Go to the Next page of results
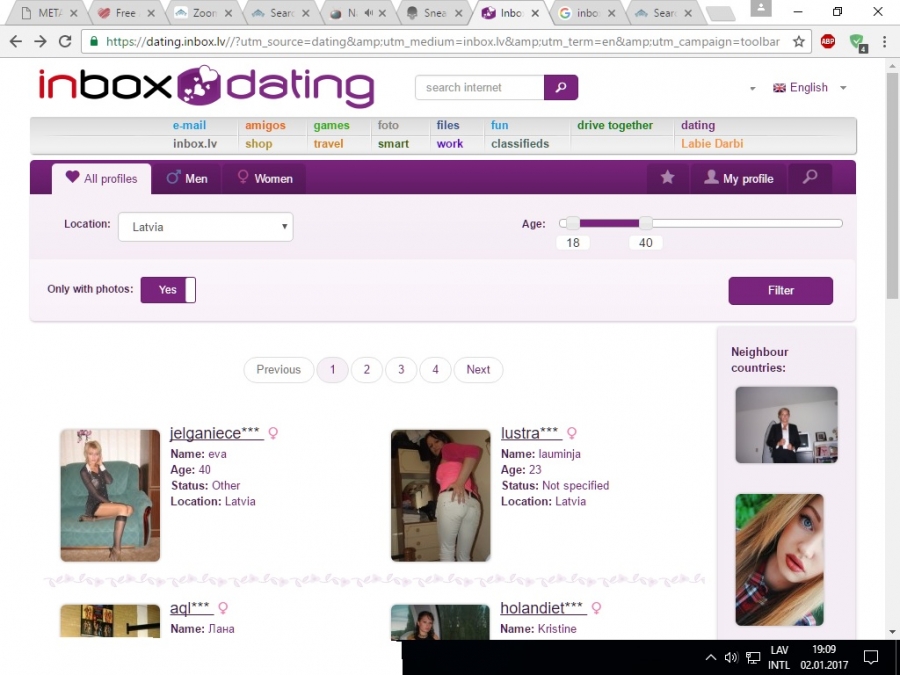The width and height of the screenshot is (900, 675). click(478, 370)
